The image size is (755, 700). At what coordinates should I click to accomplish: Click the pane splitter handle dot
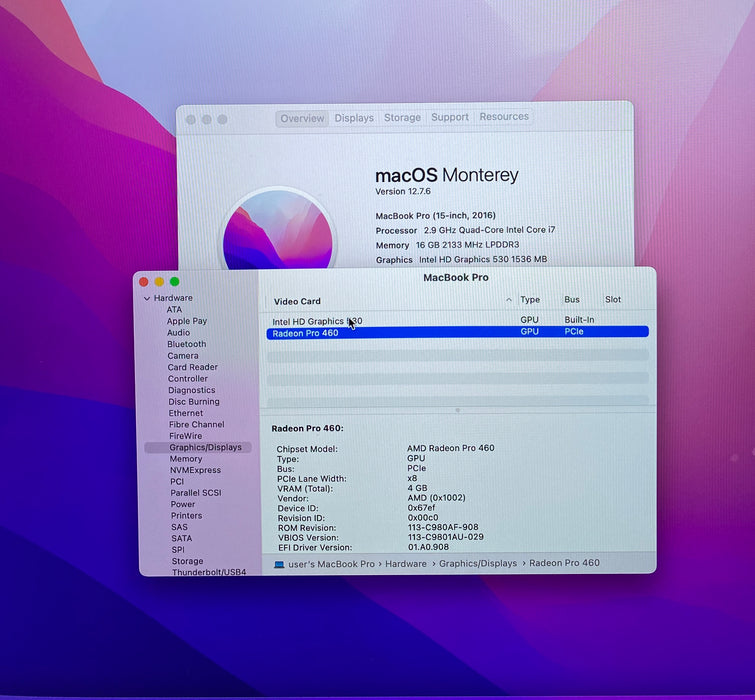coord(457,411)
